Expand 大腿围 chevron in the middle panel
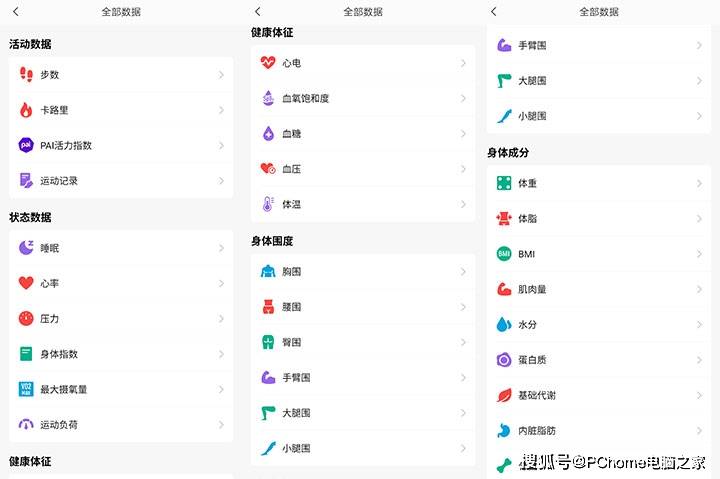 [463, 413]
